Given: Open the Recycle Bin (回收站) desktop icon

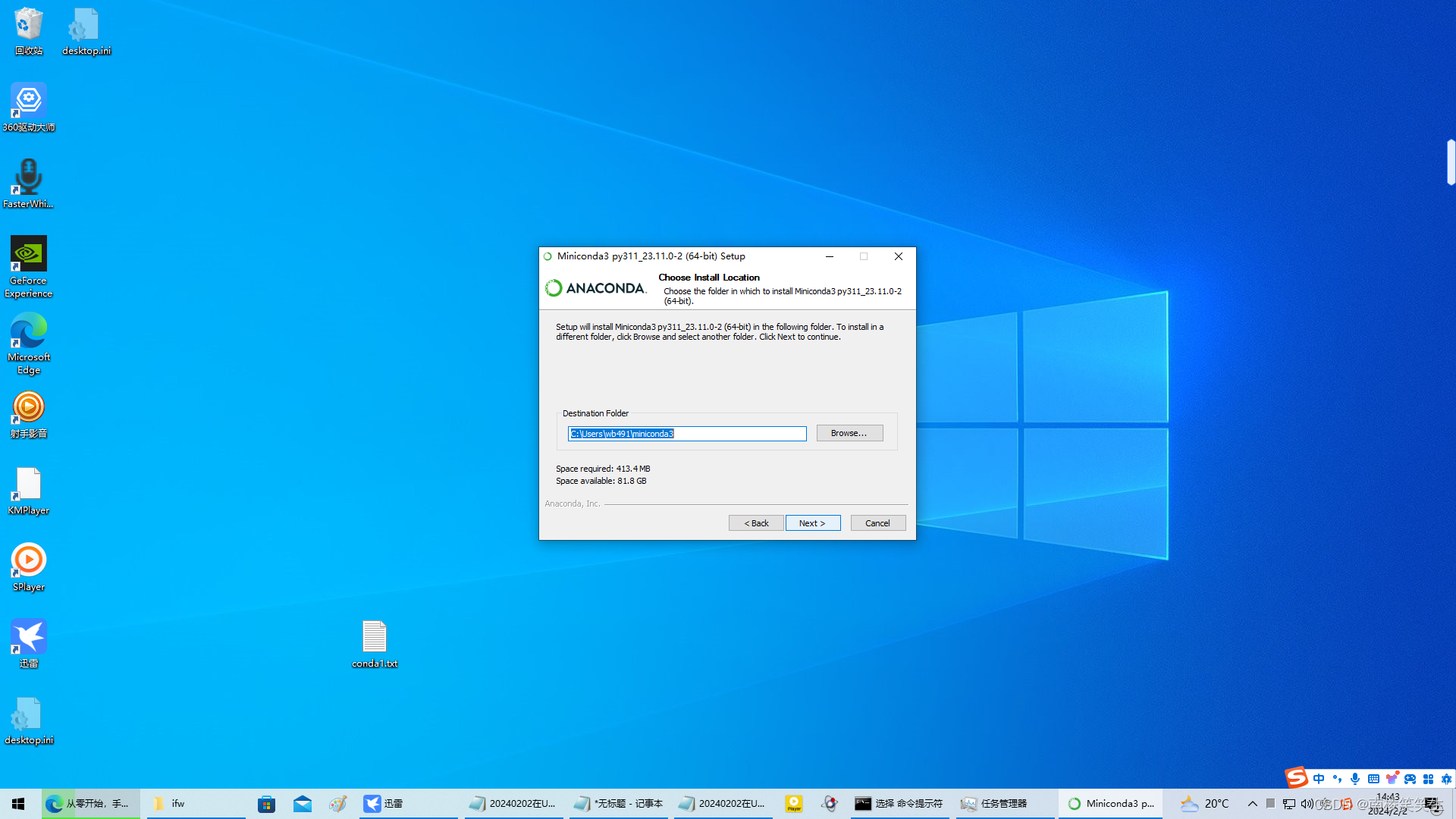Looking at the screenshot, I should pyautogui.click(x=29, y=32).
